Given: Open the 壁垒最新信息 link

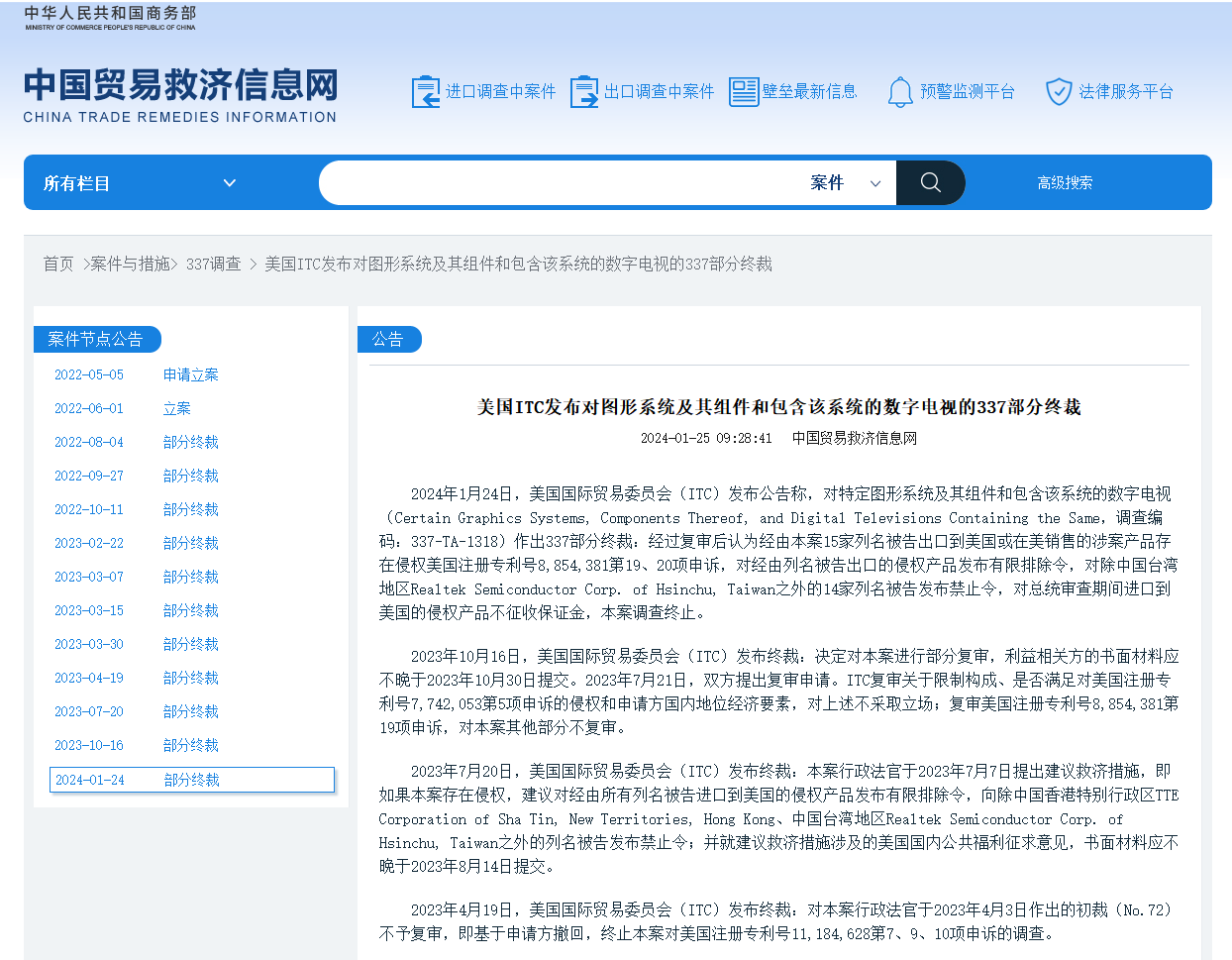Looking at the screenshot, I should point(809,92).
